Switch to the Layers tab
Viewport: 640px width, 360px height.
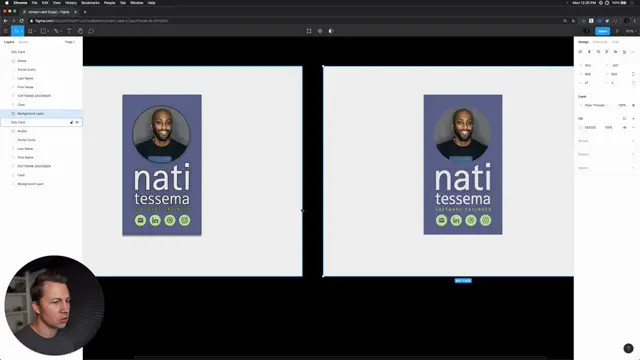(x=9, y=42)
